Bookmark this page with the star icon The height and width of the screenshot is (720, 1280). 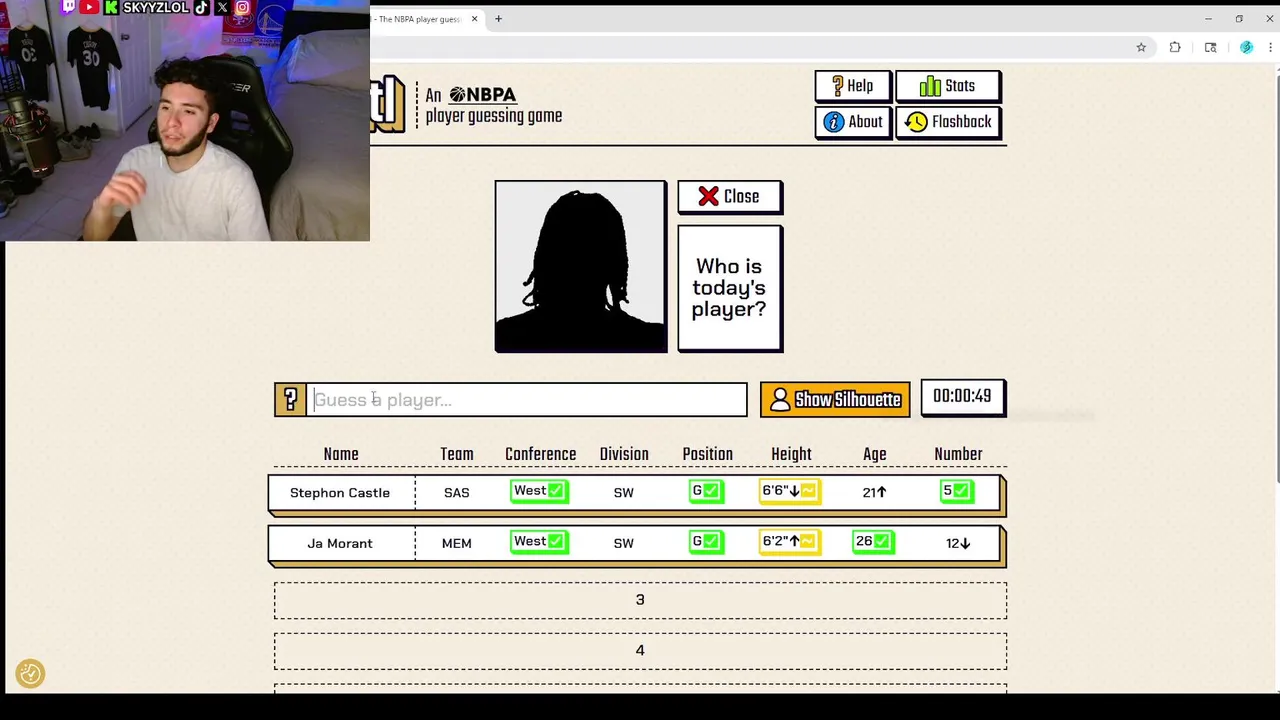coord(1141,47)
